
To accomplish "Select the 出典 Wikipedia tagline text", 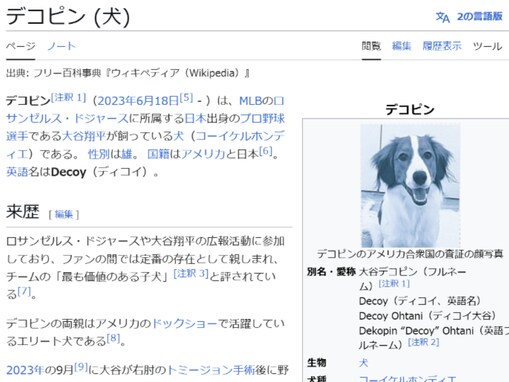I will (x=128, y=73).
